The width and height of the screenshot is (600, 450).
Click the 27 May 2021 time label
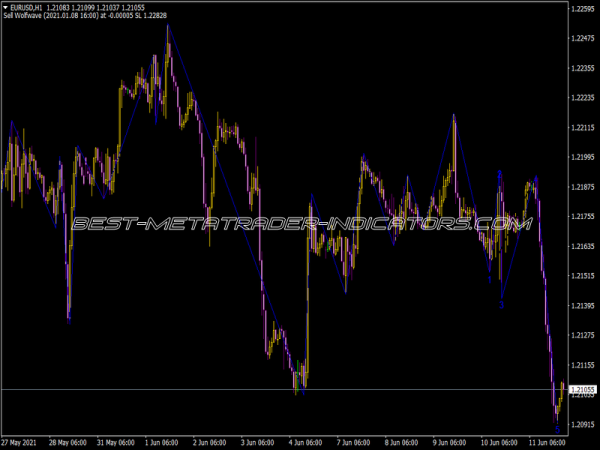(22, 441)
